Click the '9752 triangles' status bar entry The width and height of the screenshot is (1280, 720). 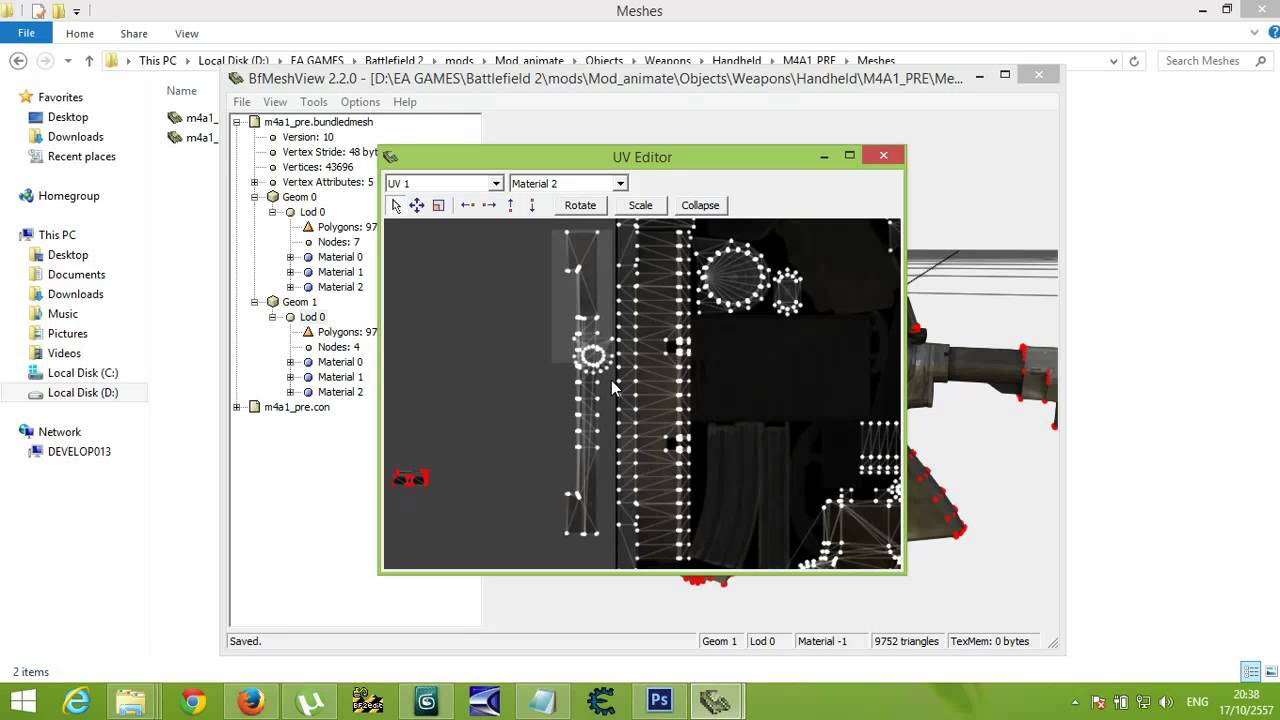906,641
